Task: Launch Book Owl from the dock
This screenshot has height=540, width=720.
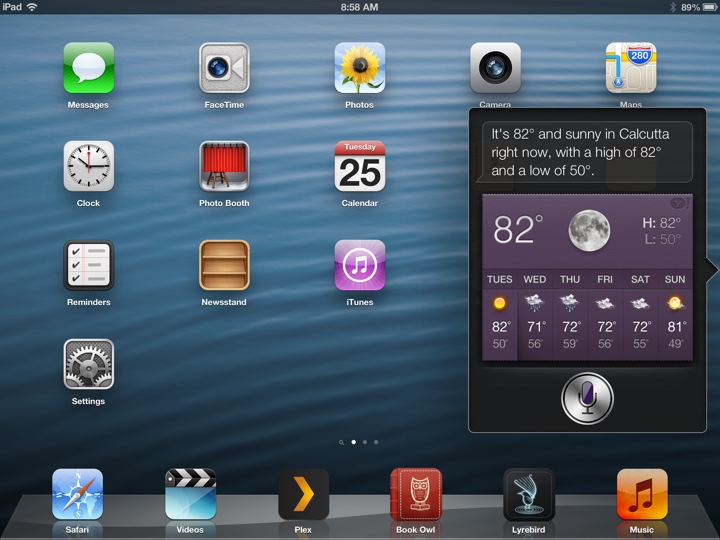Action: (416, 494)
